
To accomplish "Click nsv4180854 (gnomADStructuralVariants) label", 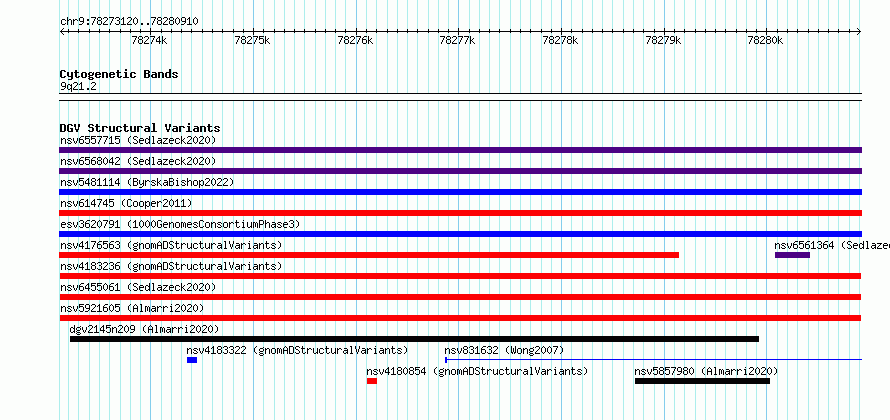I will (477, 371).
